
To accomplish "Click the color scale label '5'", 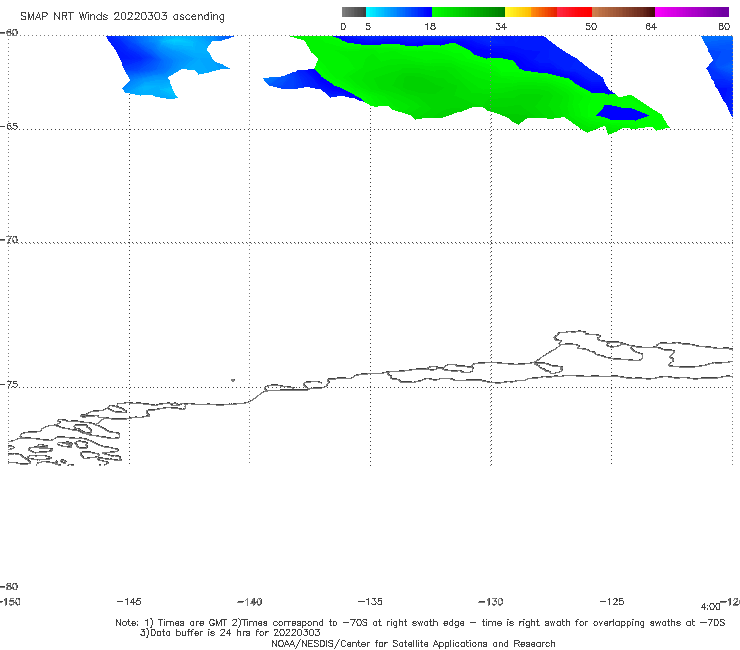I will pos(368,26).
